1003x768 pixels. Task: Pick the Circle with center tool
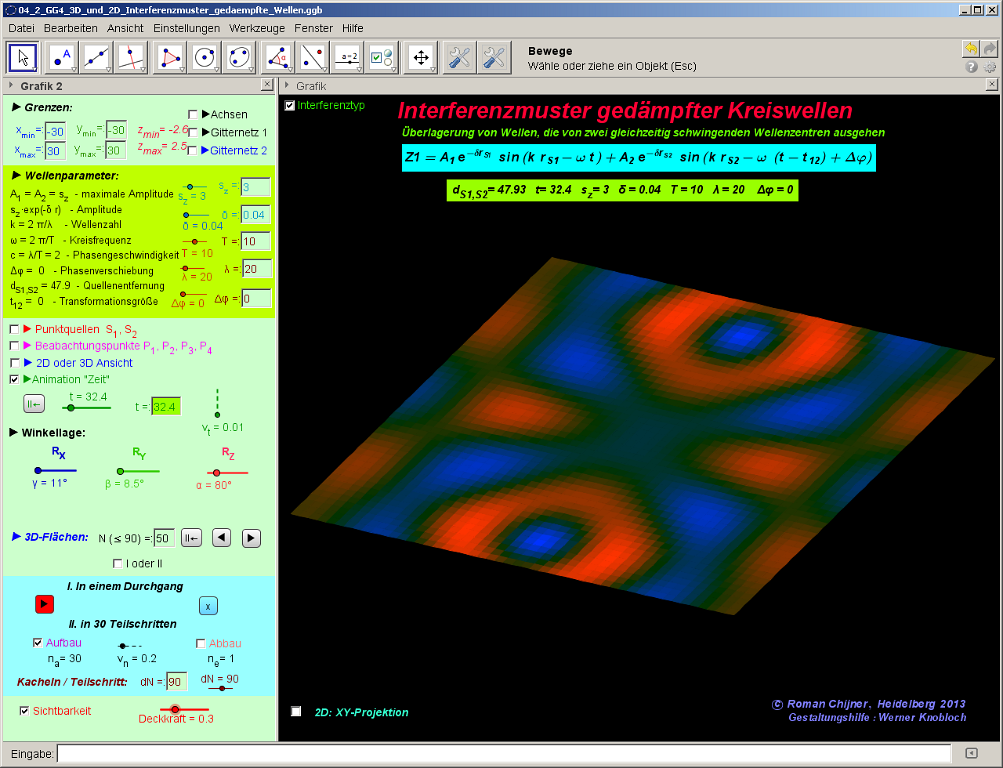click(205, 58)
